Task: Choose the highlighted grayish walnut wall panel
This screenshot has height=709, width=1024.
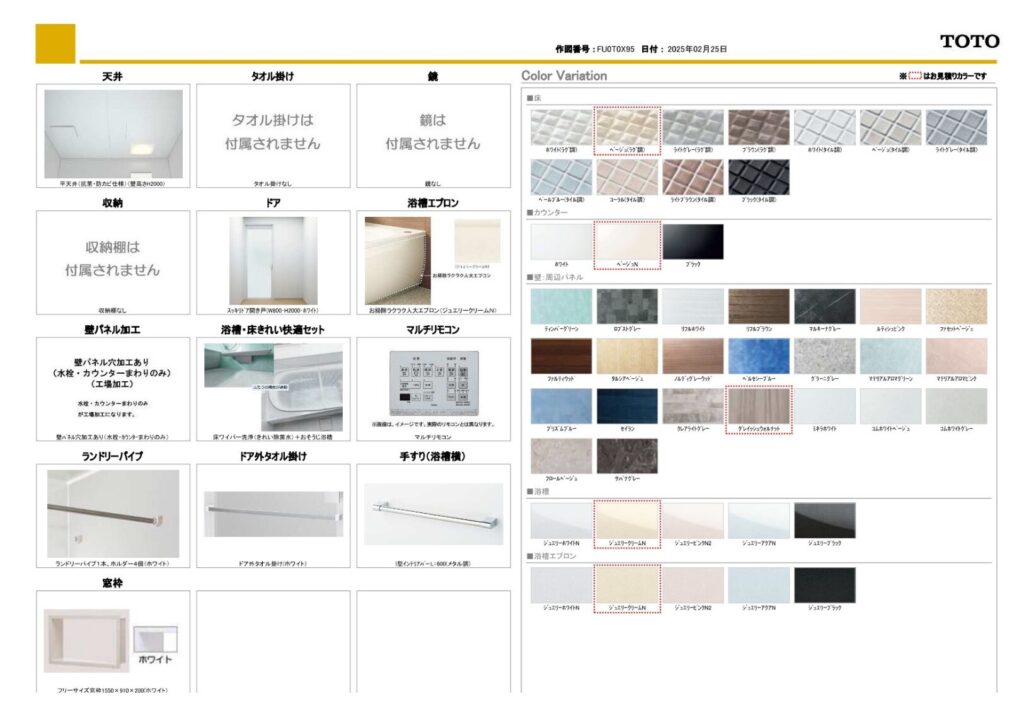Action: [x=758, y=405]
